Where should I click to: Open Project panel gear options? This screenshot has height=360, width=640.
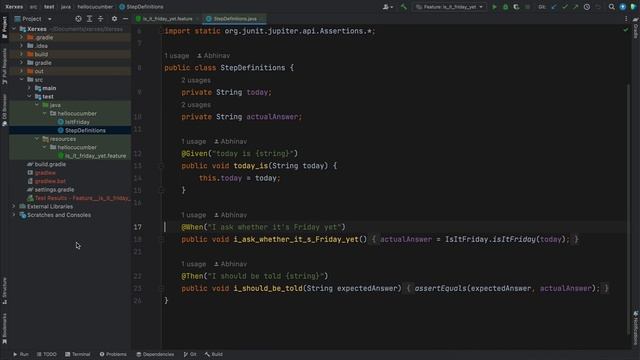(x=114, y=19)
